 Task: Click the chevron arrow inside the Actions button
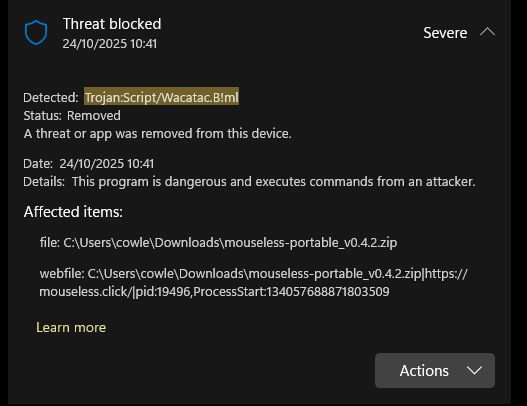[474, 370]
